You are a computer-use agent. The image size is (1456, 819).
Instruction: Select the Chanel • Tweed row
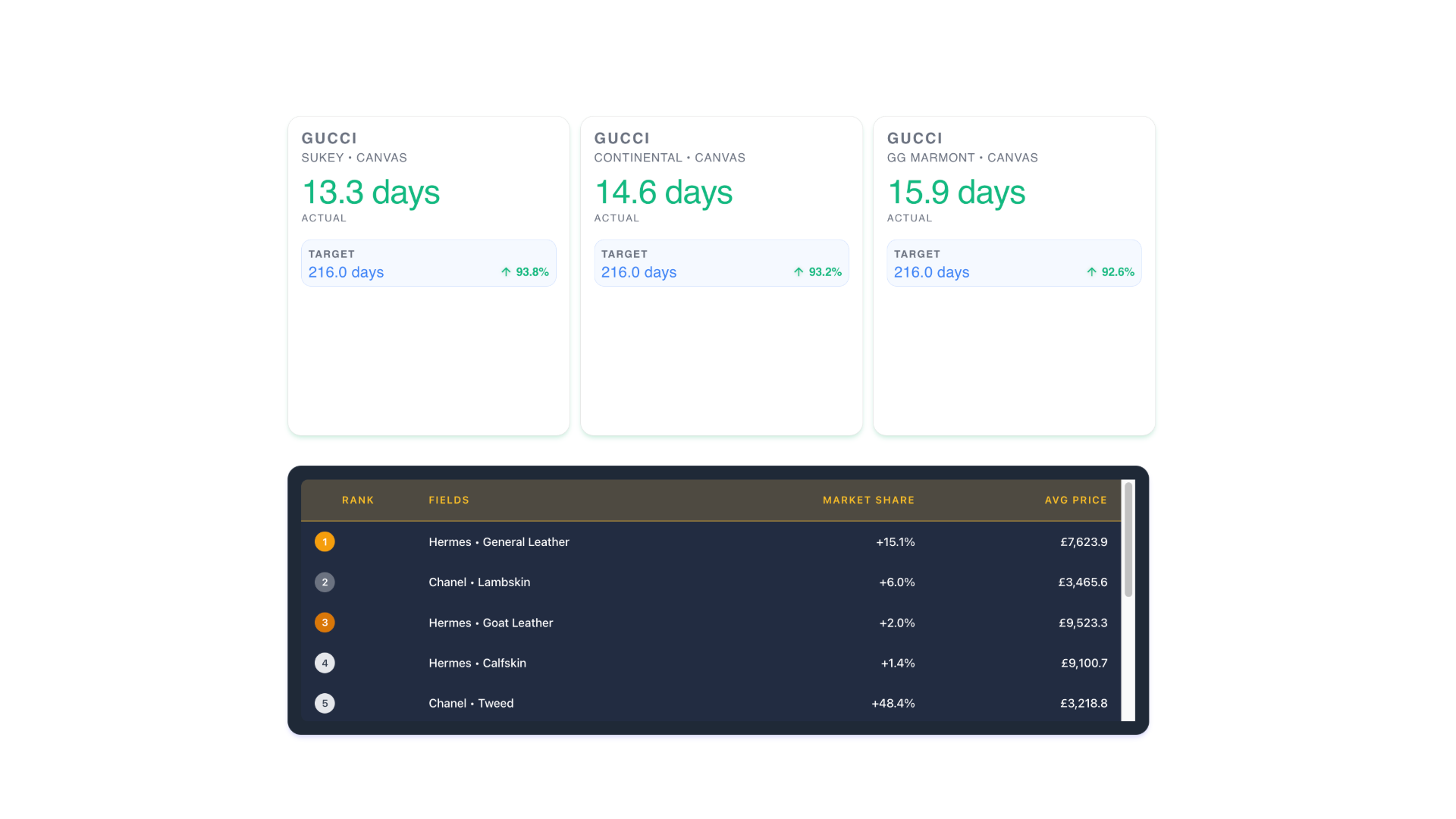[x=711, y=703]
